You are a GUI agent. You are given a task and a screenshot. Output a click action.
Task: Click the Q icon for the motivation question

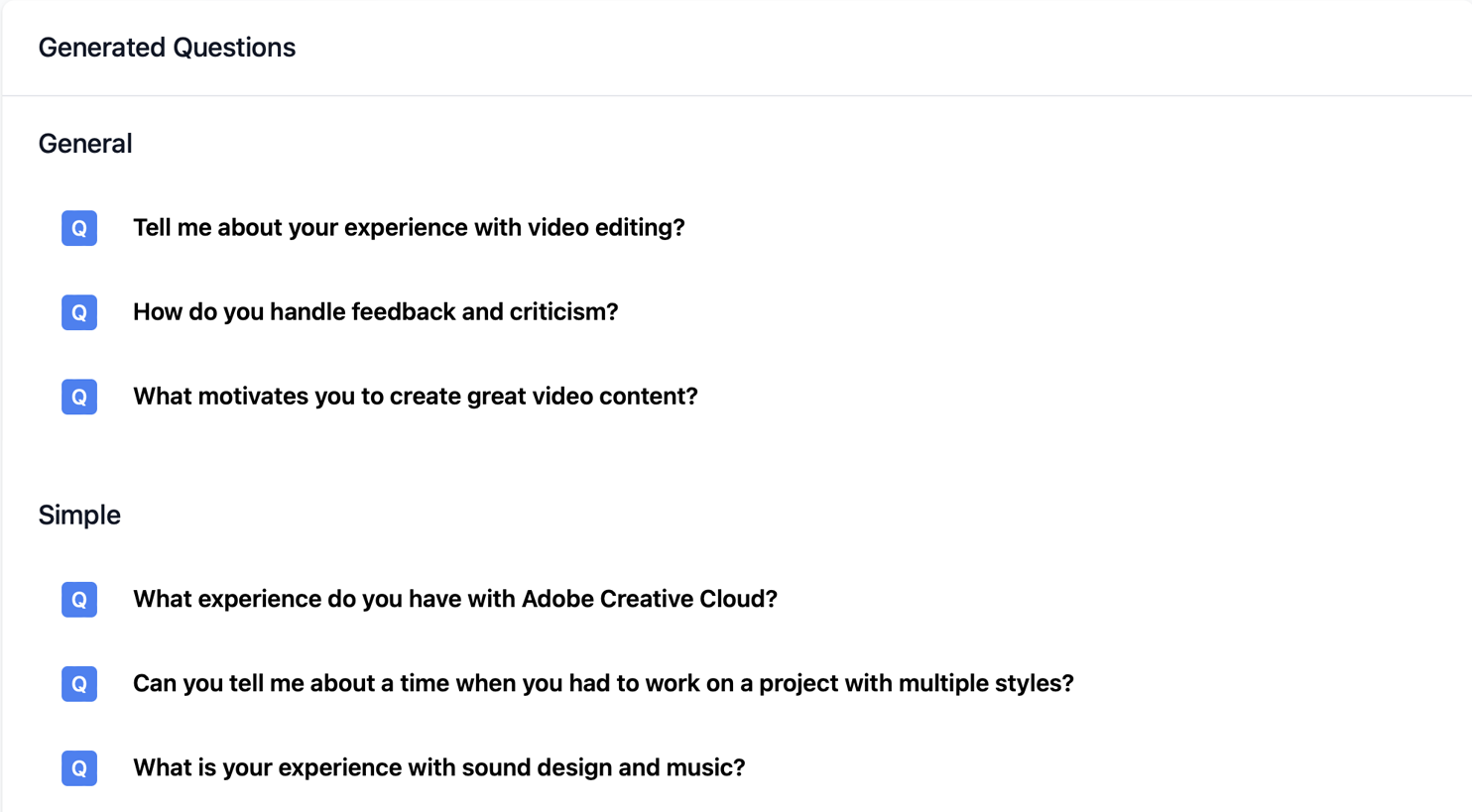click(x=79, y=397)
